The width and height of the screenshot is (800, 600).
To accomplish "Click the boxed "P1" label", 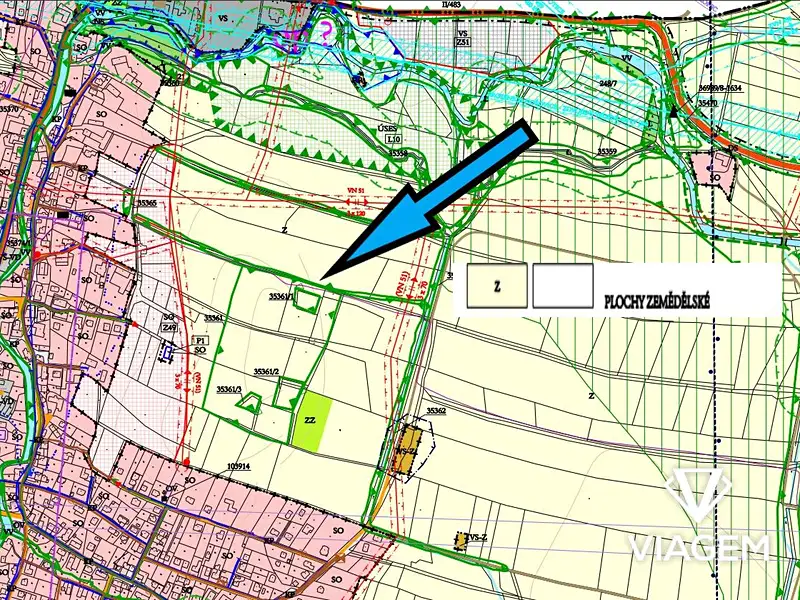I will coord(200,340).
